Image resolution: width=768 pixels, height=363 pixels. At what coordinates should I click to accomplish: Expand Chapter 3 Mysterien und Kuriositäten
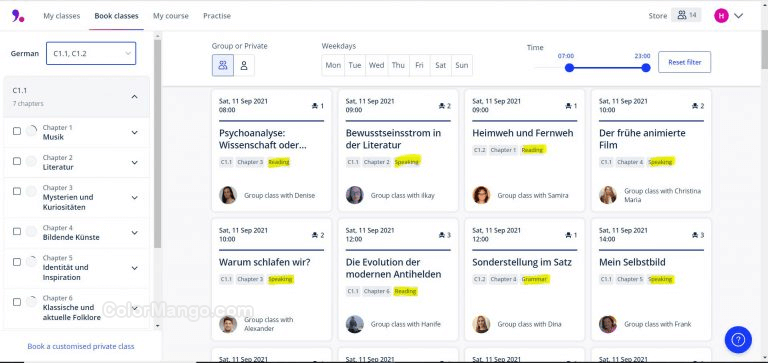click(135, 197)
